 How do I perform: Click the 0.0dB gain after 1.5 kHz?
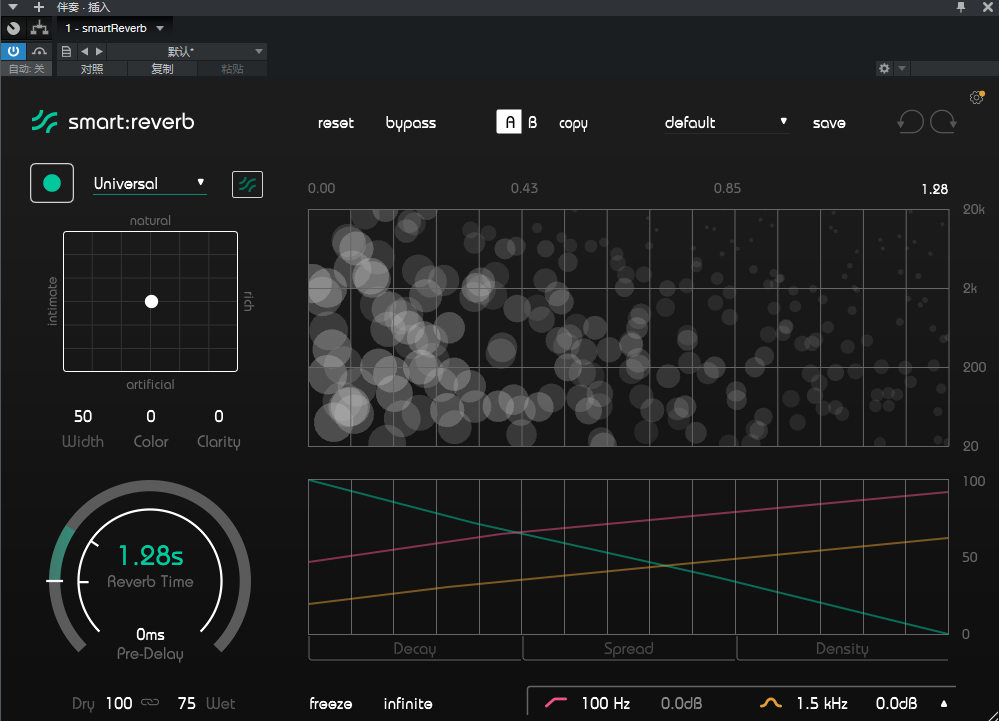896,703
